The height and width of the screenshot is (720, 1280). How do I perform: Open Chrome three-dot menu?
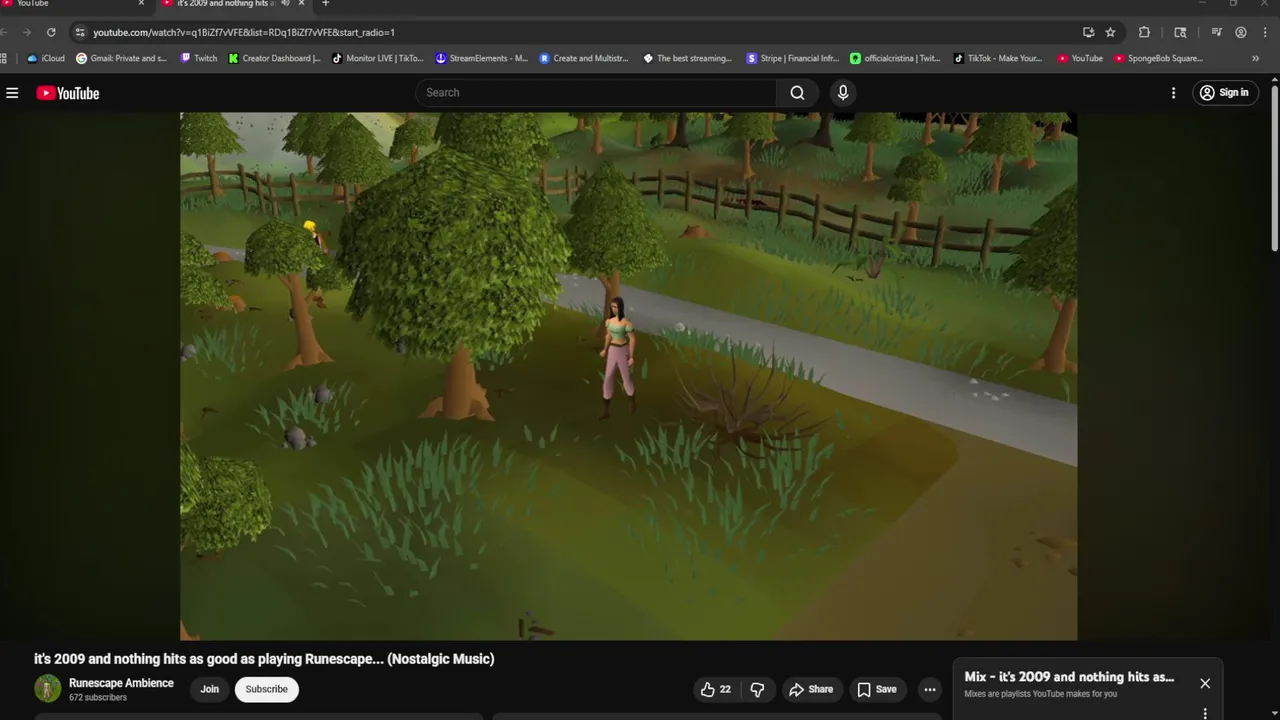1264,32
